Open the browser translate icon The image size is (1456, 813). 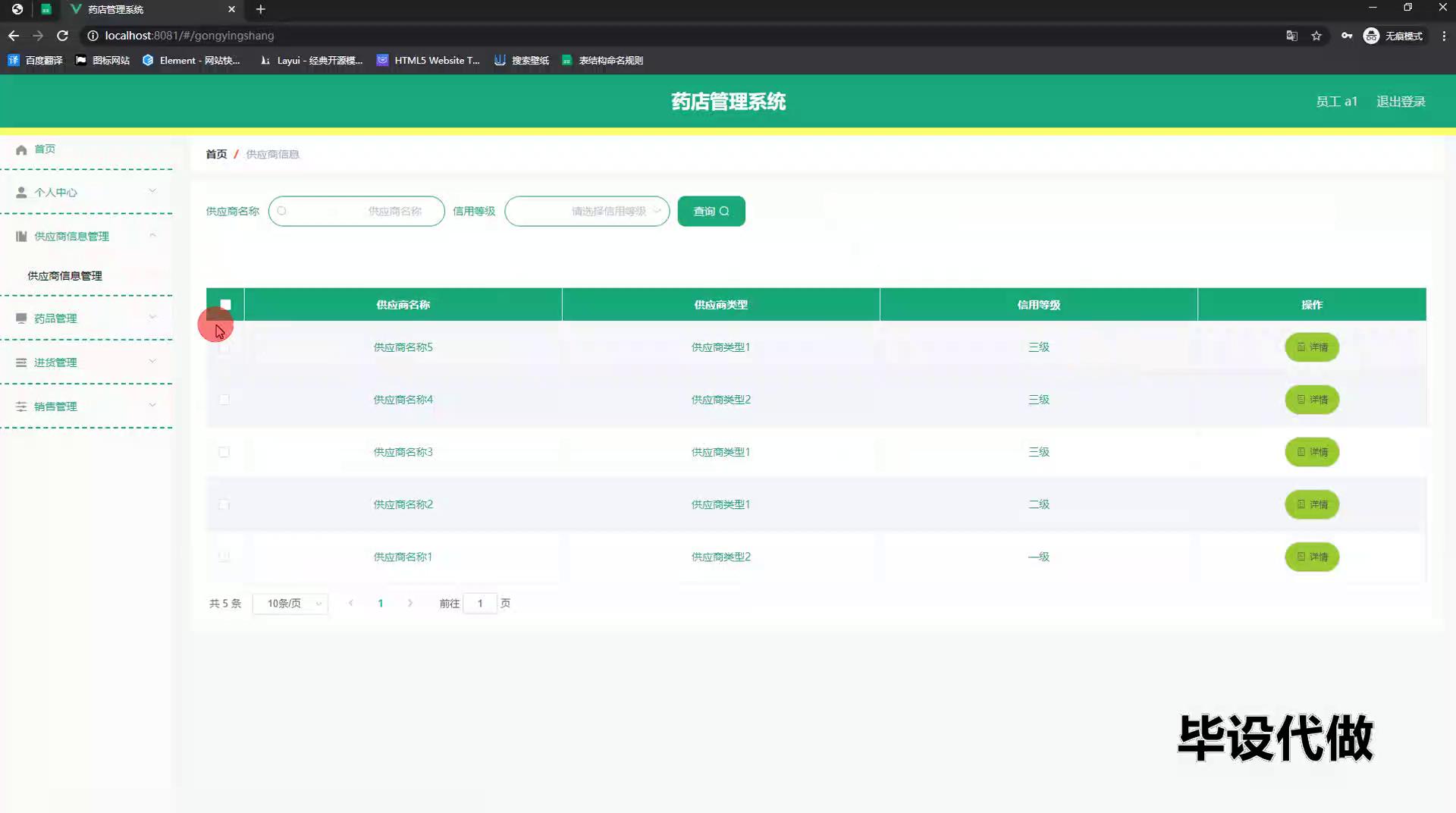1291,36
